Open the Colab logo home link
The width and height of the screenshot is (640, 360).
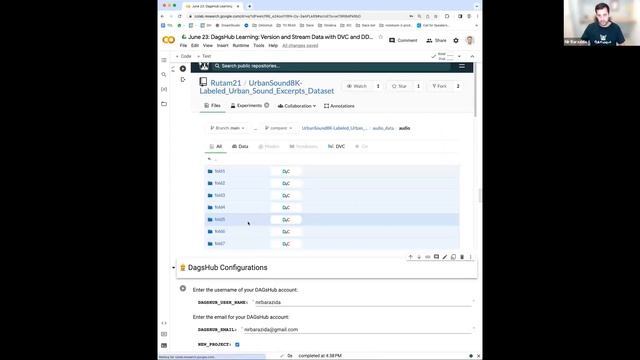coord(168,40)
